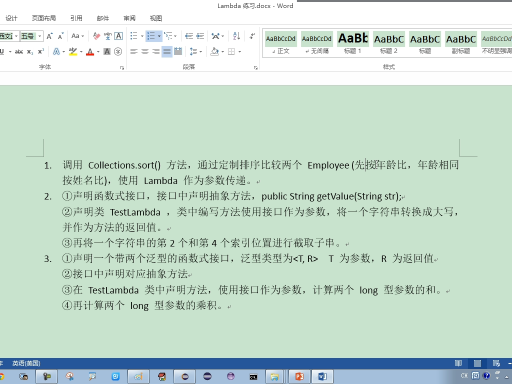Screen dimensions: 512x384
Task: Increase font size with the grow font icon
Action: (49, 36)
